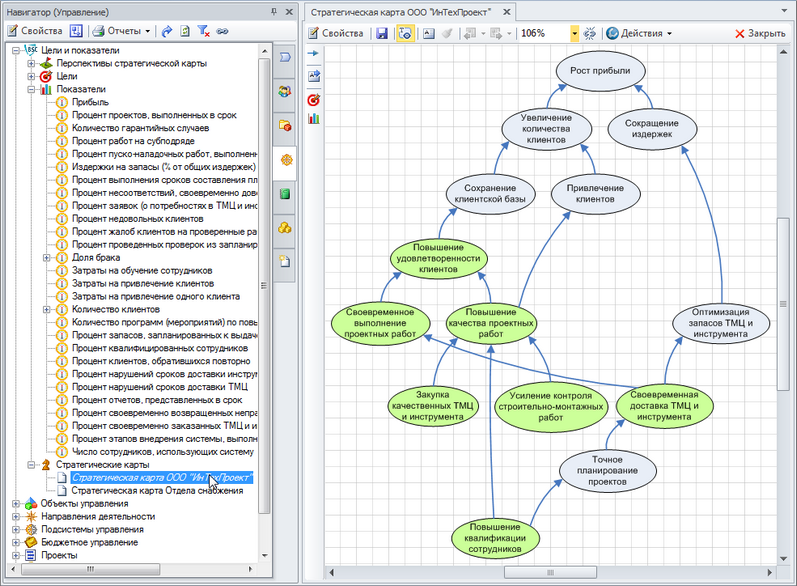Click the clear filter icon in Navigator
Image resolution: width=797 pixels, height=586 pixels.
[204, 31]
